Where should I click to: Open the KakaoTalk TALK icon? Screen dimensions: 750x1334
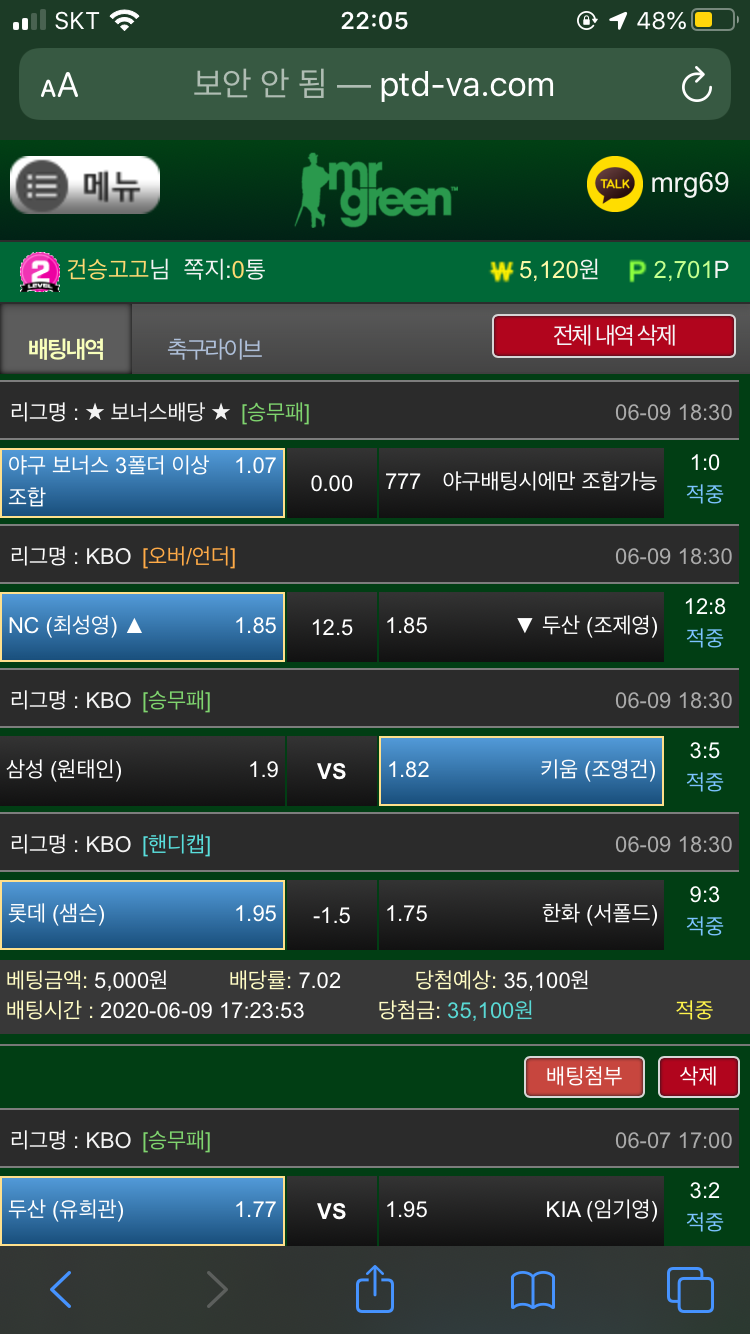tap(614, 183)
